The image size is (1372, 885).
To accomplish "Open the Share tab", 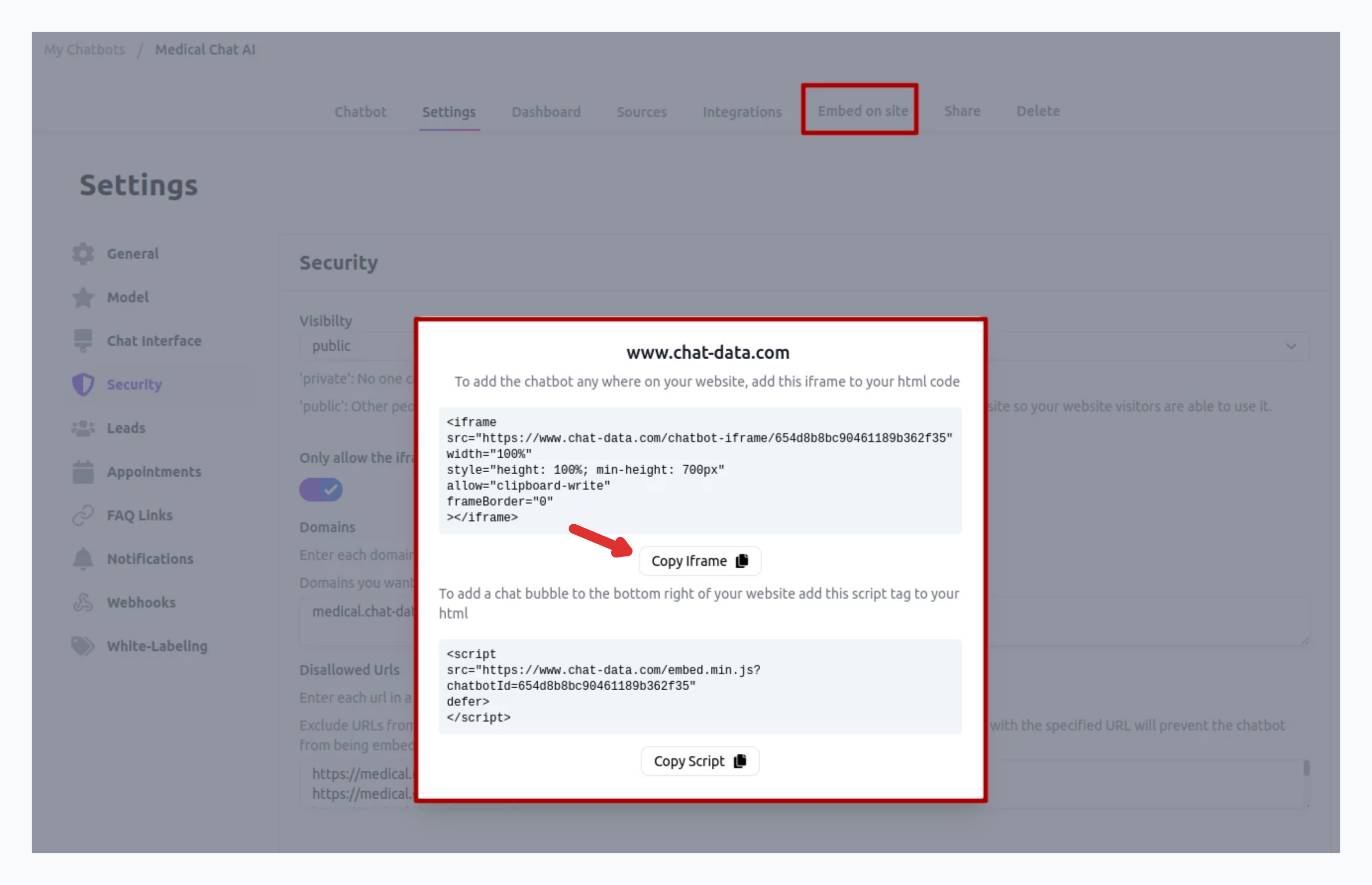I will (x=962, y=111).
